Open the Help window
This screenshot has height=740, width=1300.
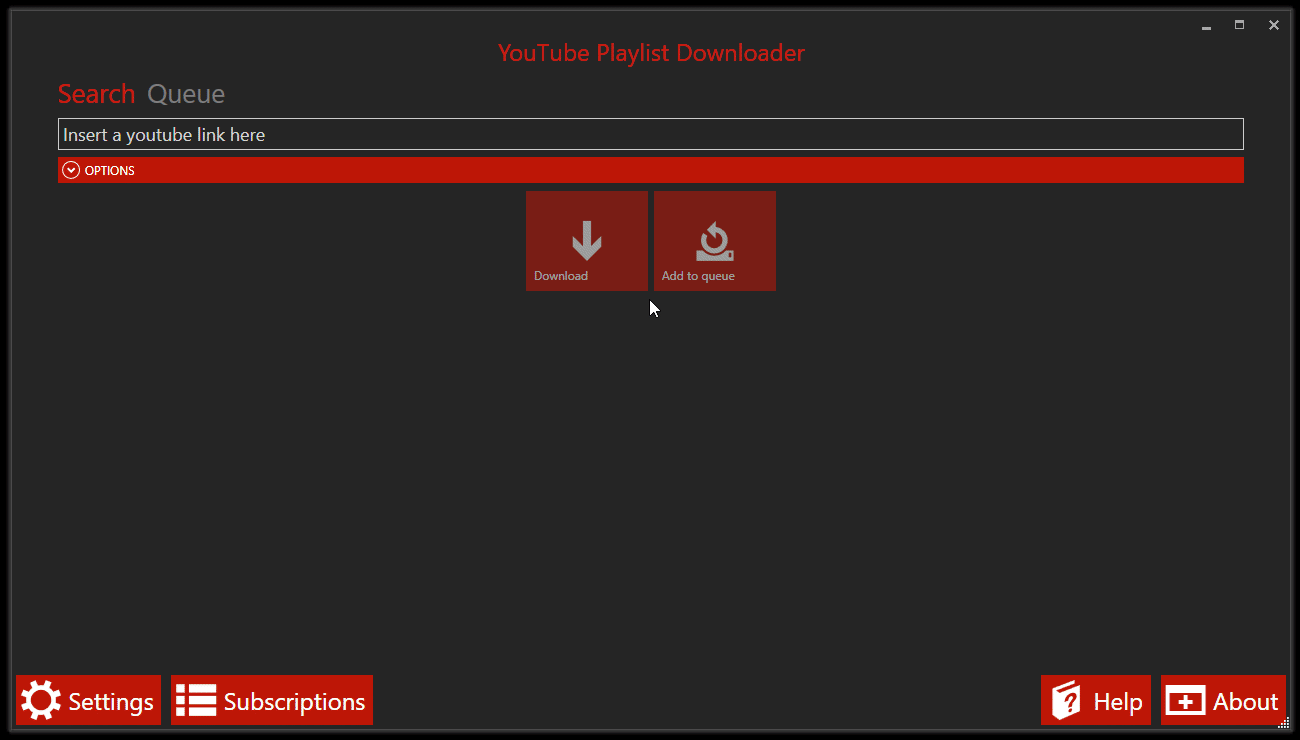(1096, 700)
